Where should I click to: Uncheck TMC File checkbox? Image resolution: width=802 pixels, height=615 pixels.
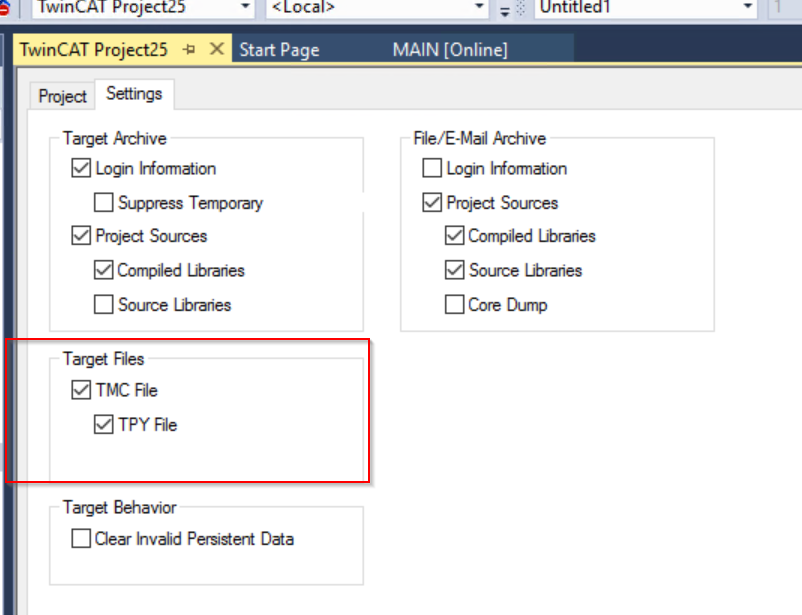click(x=81, y=390)
